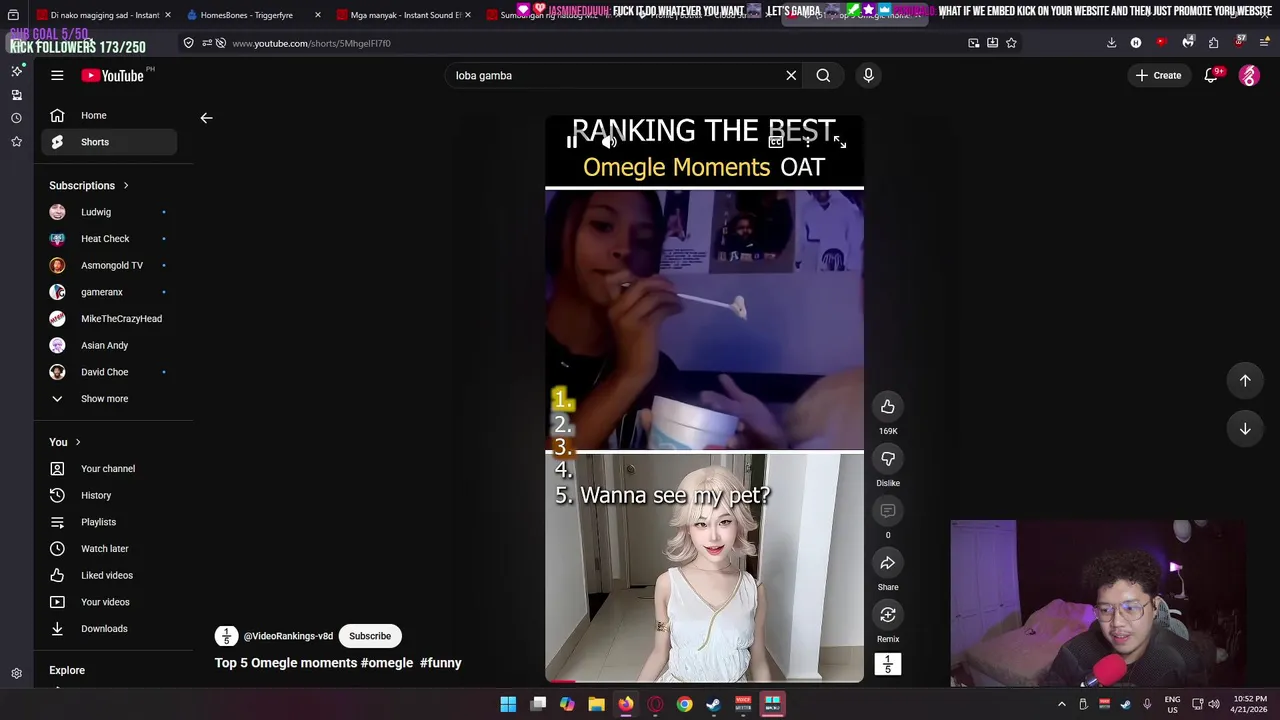Click the #funny hashtag
Viewport: 1280px width, 720px height.
click(441, 663)
